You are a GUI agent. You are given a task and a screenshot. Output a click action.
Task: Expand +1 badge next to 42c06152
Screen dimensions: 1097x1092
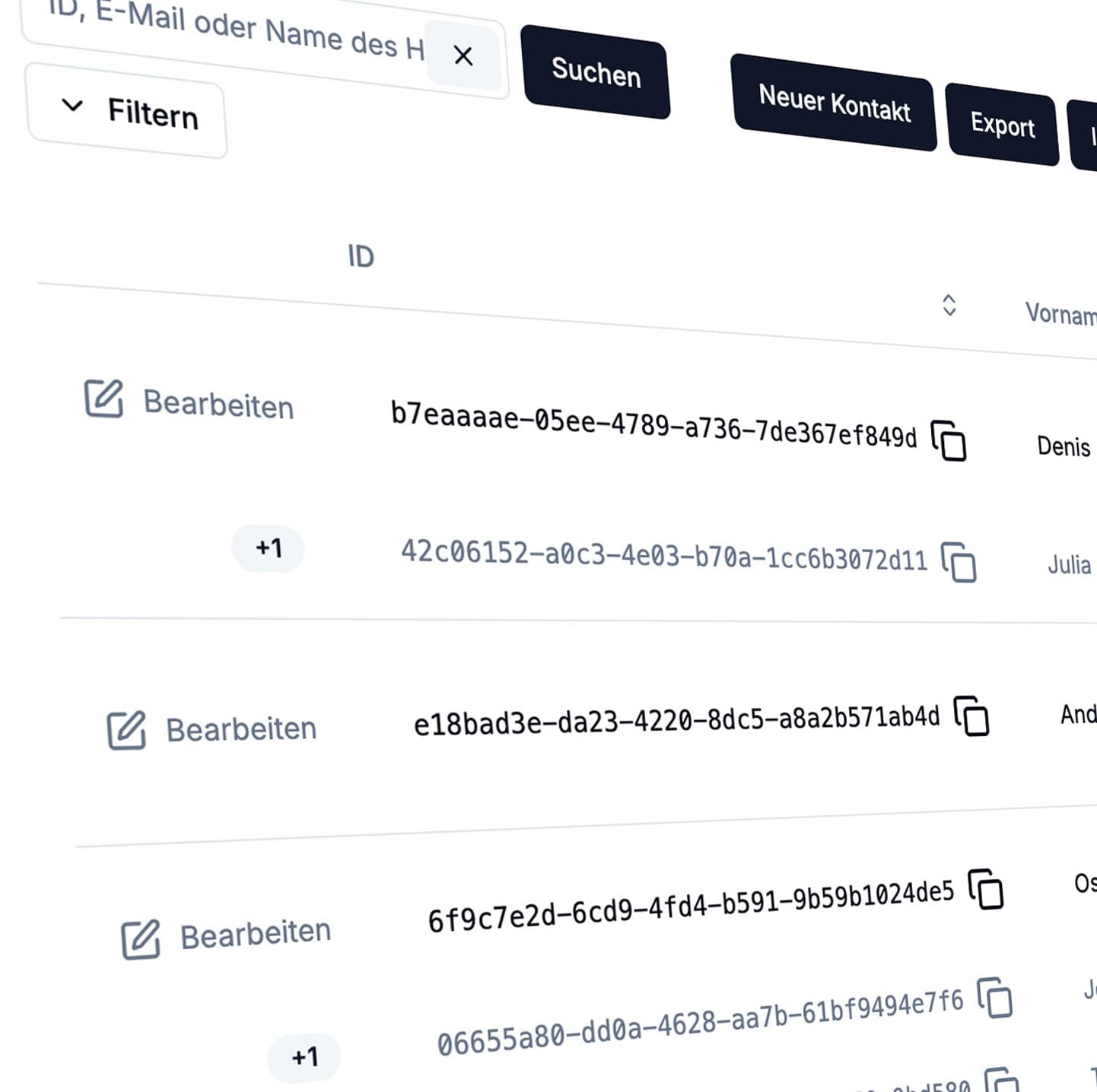[268, 548]
